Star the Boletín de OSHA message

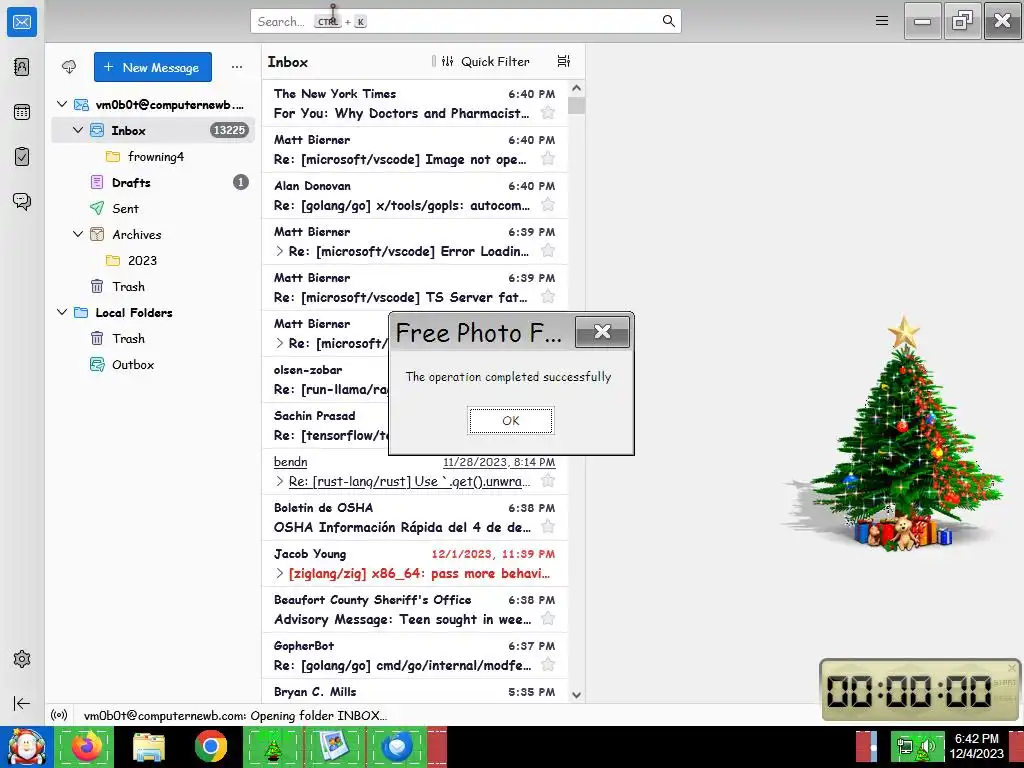(548, 526)
